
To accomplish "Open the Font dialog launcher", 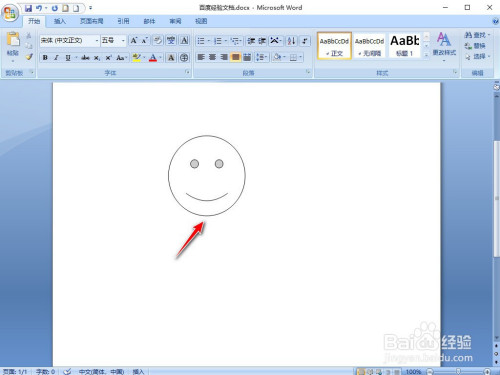I will point(187,72).
